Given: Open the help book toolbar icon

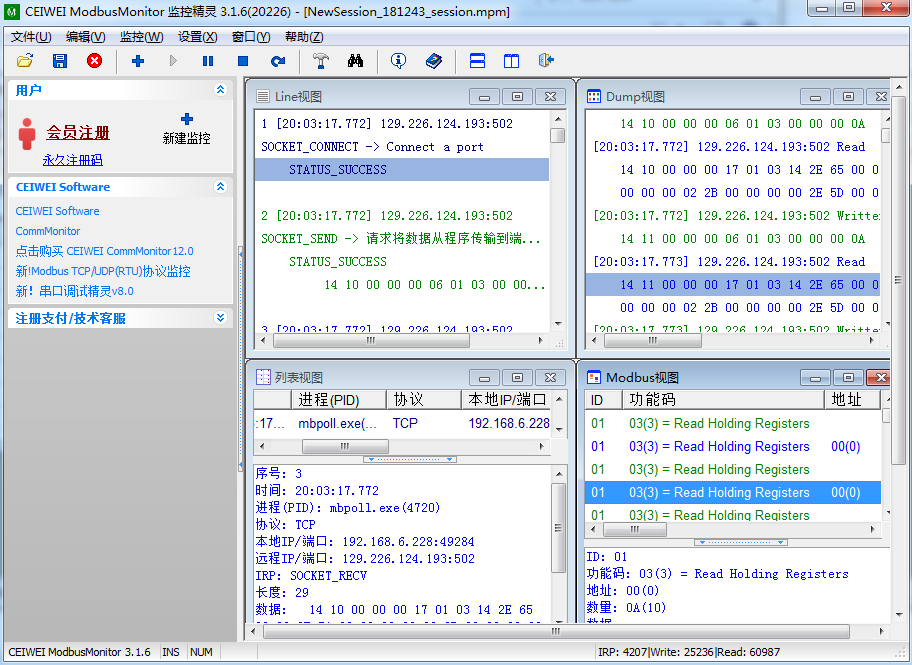Looking at the screenshot, I should pos(434,61).
